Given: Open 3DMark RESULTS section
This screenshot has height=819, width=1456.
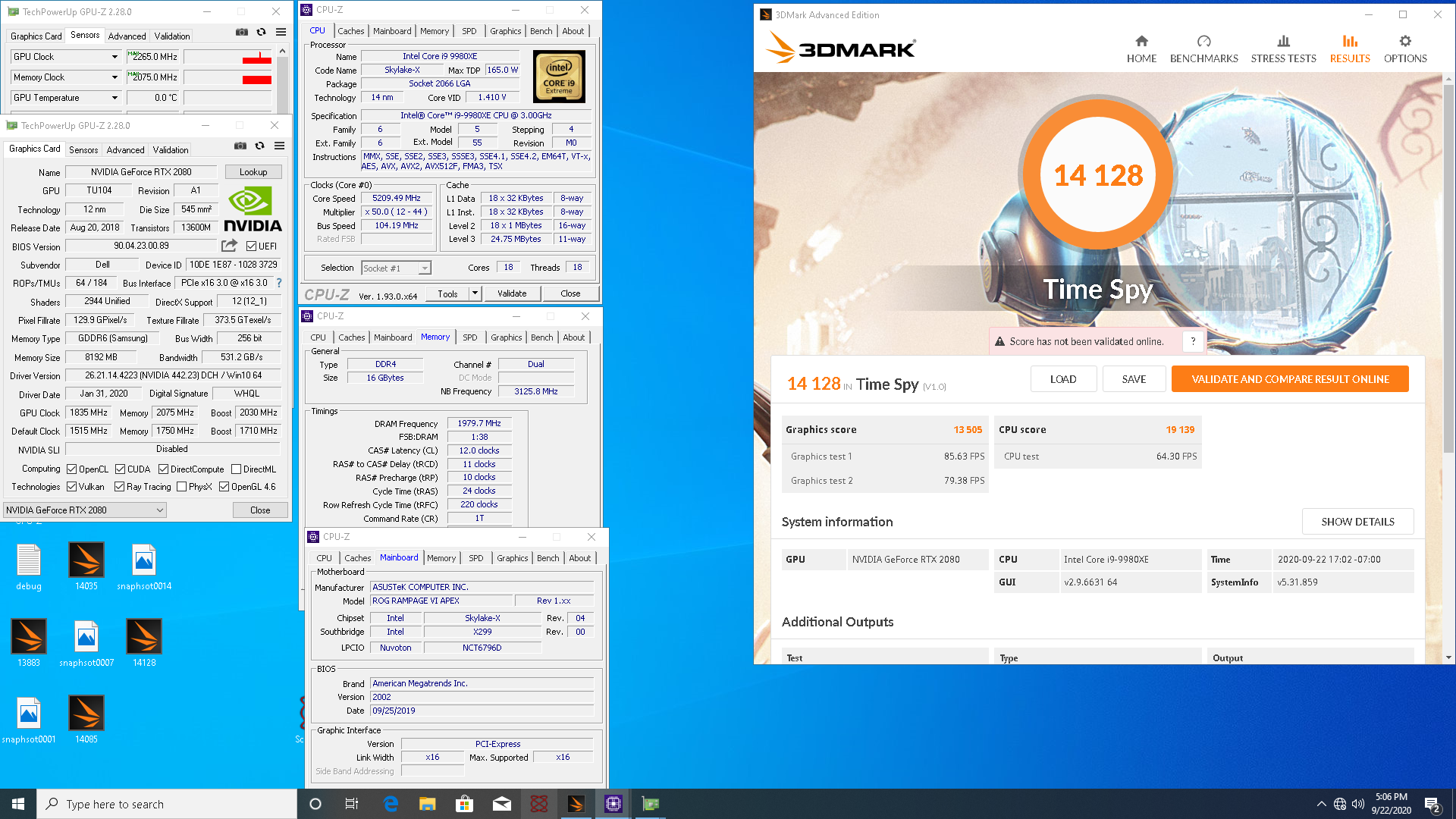Looking at the screenshot, I should [x=1350, y=49].
